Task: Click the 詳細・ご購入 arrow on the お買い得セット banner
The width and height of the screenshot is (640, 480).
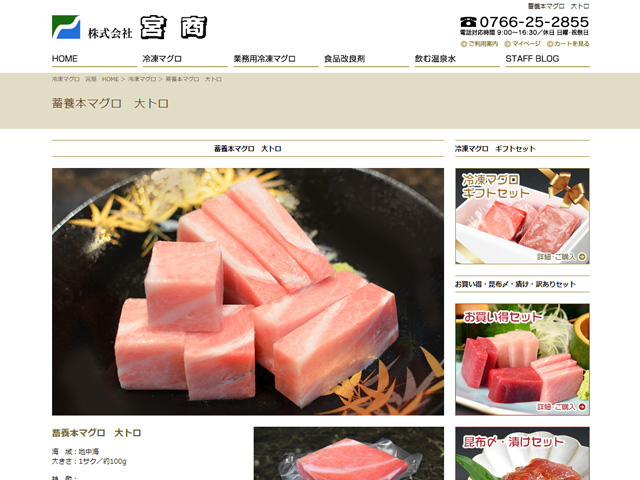Action: click(561, 407)
